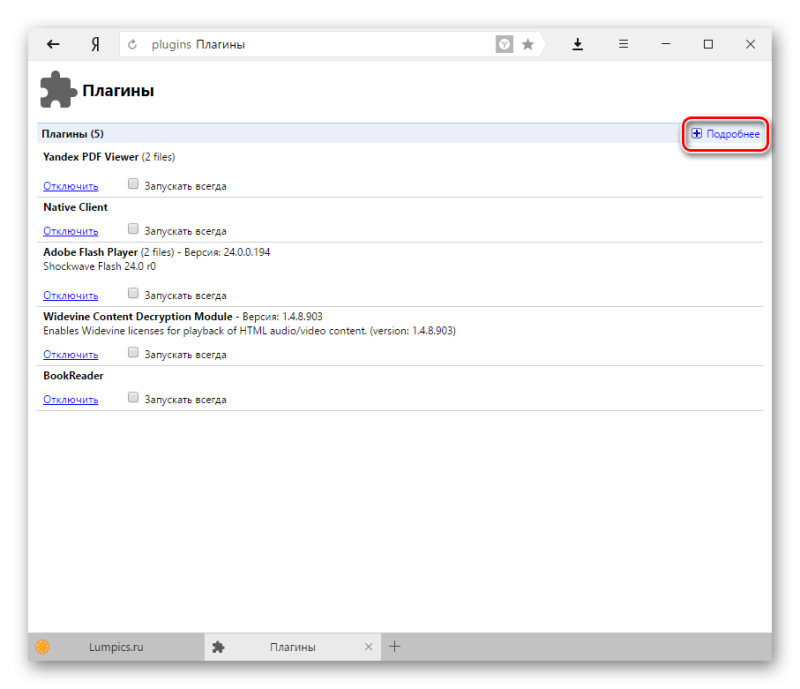Open a new tab with plus button
The height and width of the screenshot is (689, 800).
394,647
